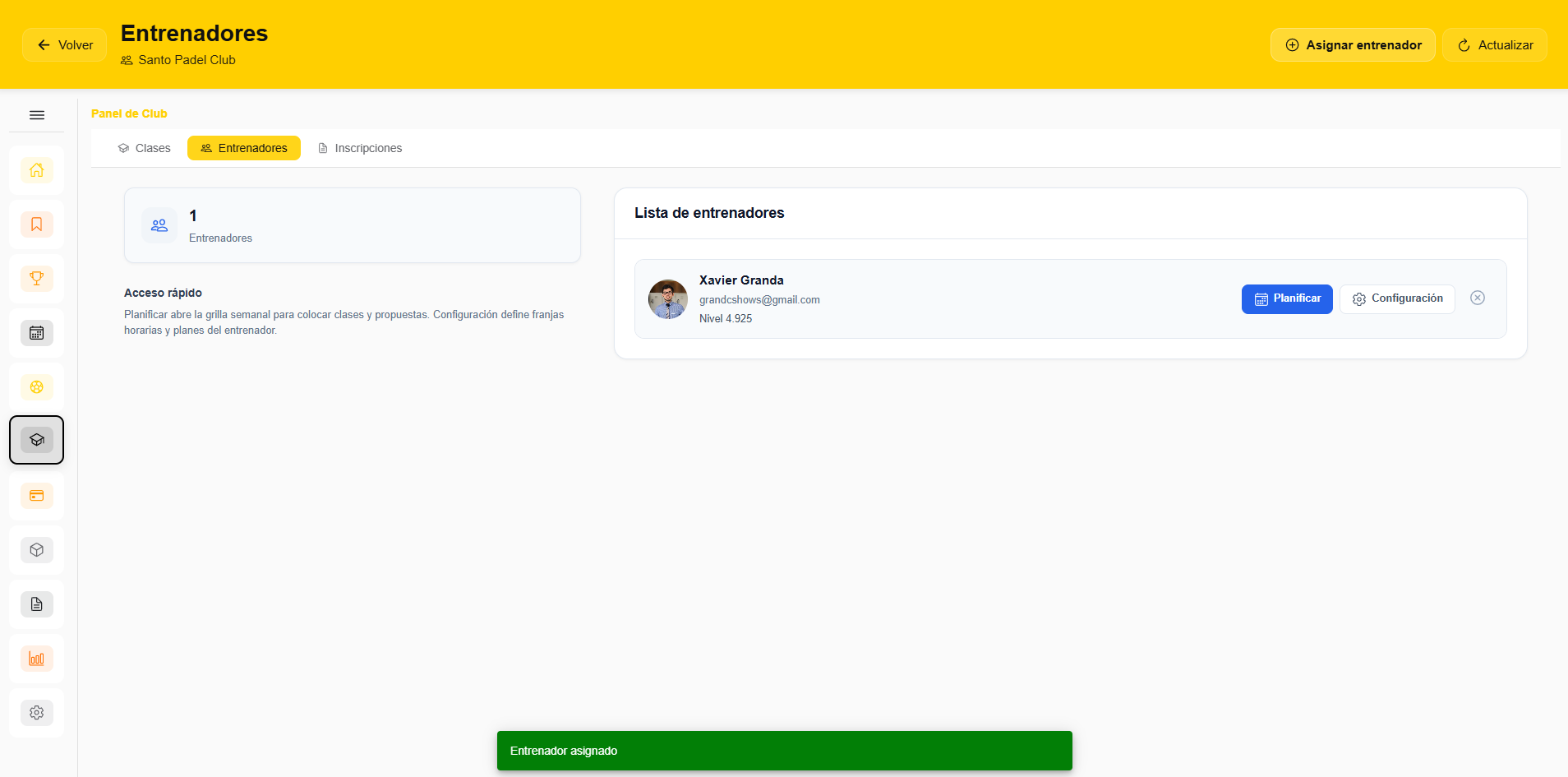Click Xavier Granda's profile photo
Screen dimensions: 1568x777
pyautogui.click(x=667, y=299)
